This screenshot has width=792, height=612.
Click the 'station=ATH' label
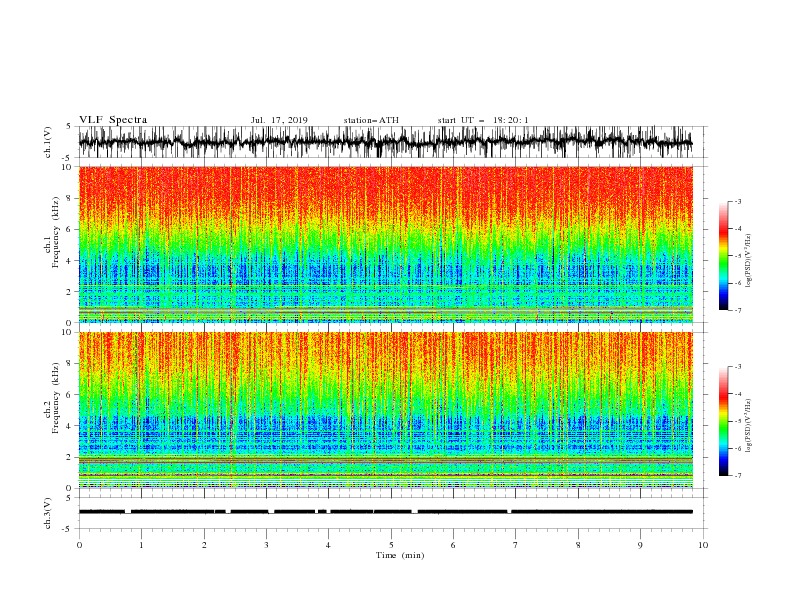(x=371, y=120)
